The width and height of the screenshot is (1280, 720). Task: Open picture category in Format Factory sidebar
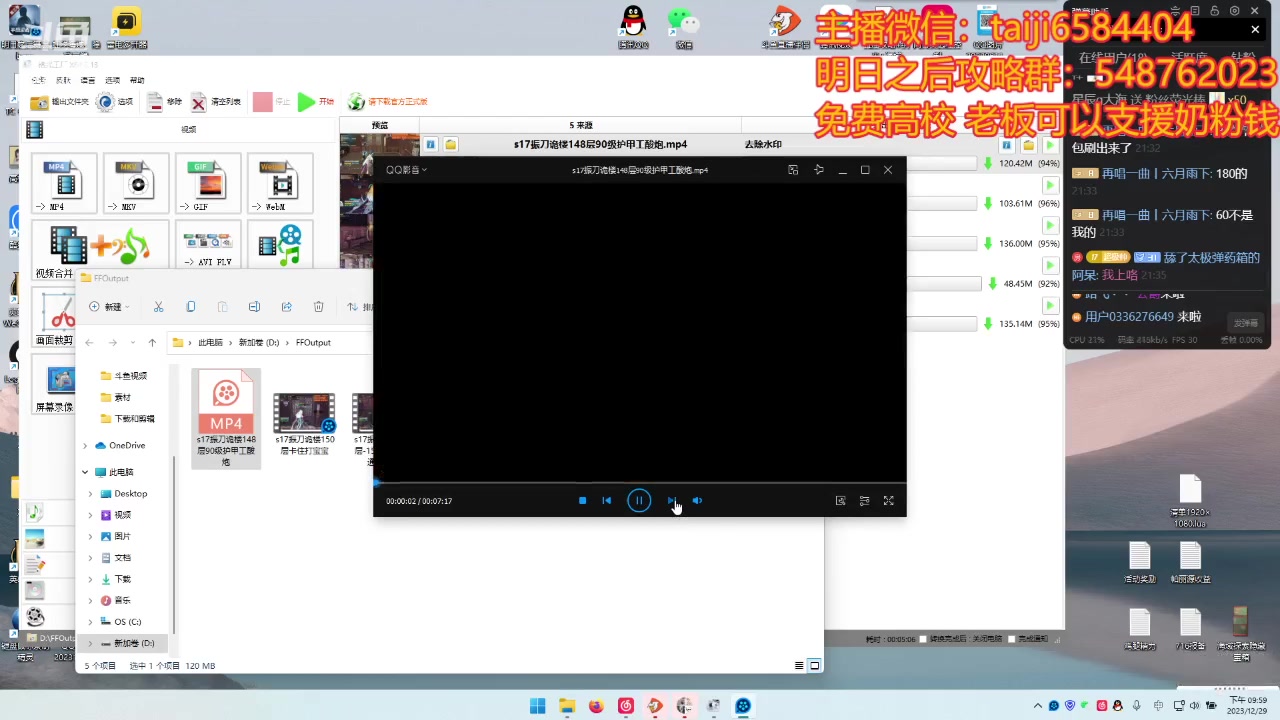point(35,539)
